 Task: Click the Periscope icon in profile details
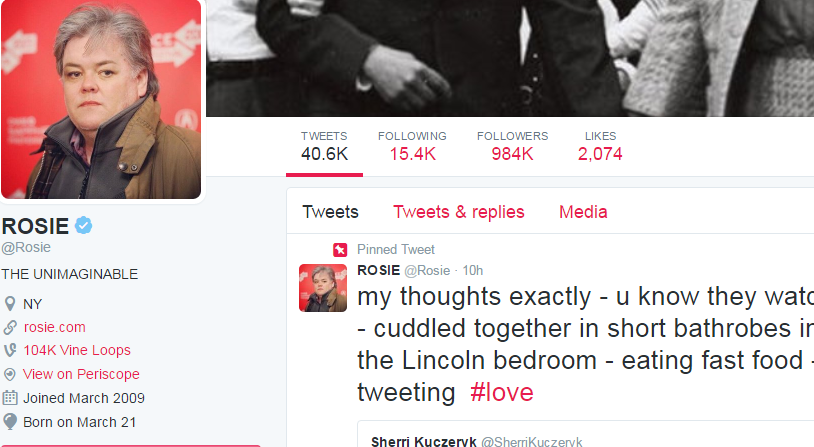click(x=10, y=374)
